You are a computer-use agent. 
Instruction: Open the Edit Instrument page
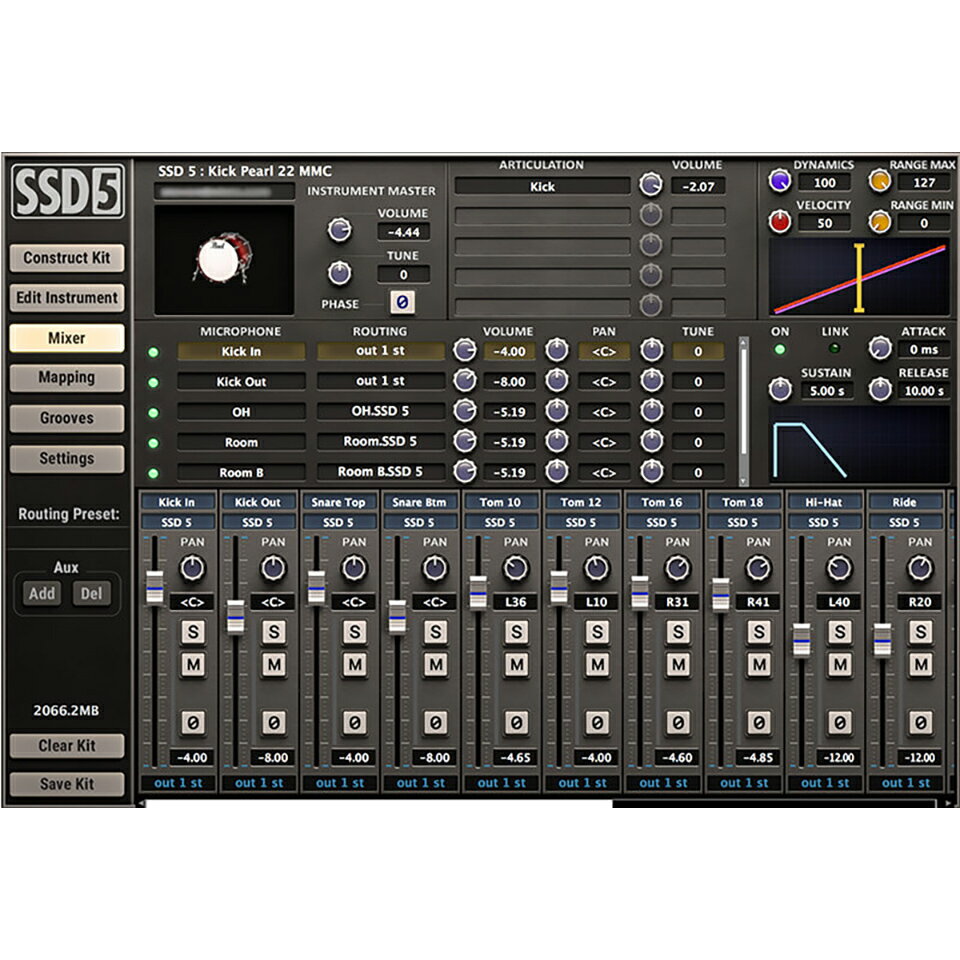click(x=67, y=298)
